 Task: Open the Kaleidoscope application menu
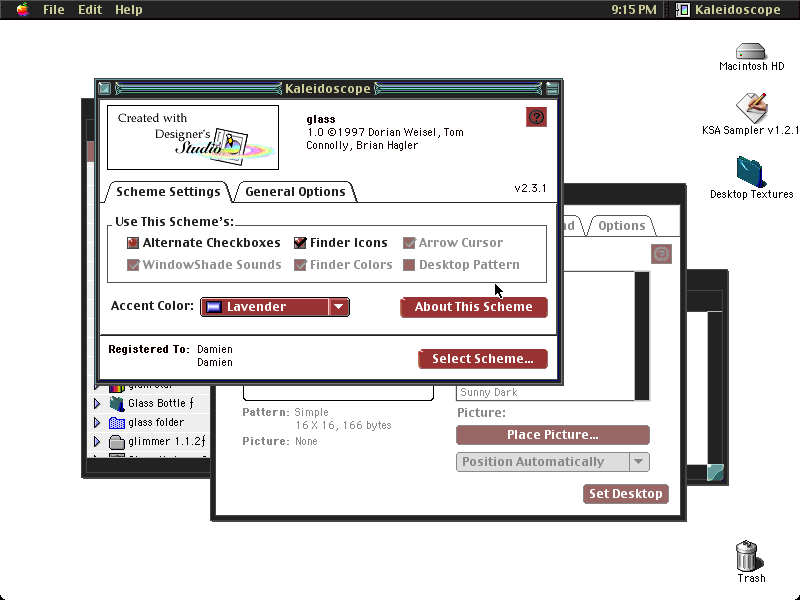pyautogui.click(x=729, y=10)
